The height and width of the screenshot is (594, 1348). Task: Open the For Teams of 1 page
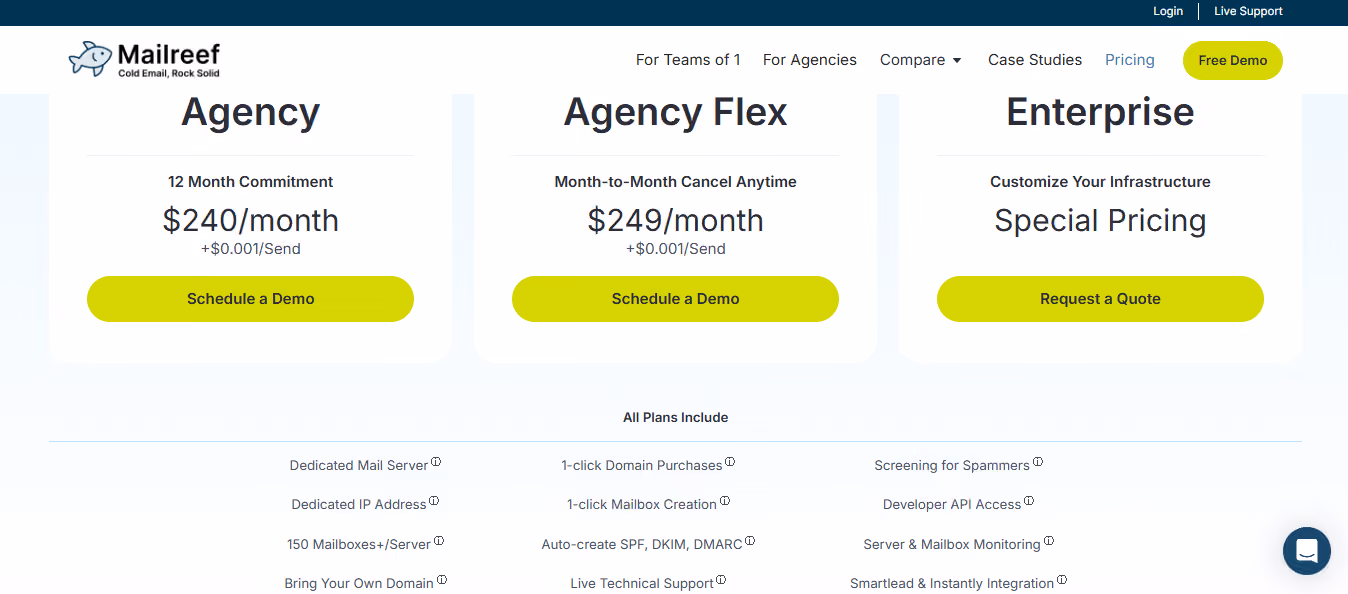click(x=688, y=60)
